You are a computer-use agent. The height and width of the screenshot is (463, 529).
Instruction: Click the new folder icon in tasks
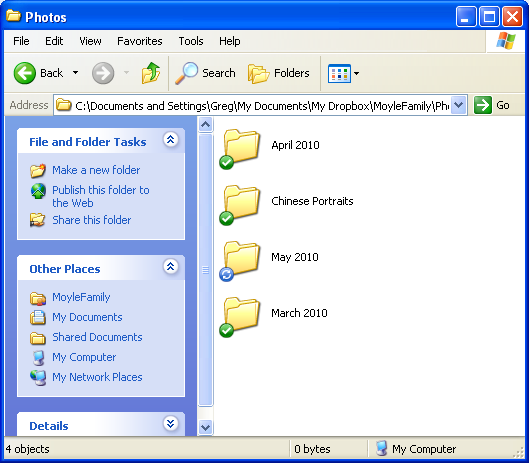pos(38,170)
